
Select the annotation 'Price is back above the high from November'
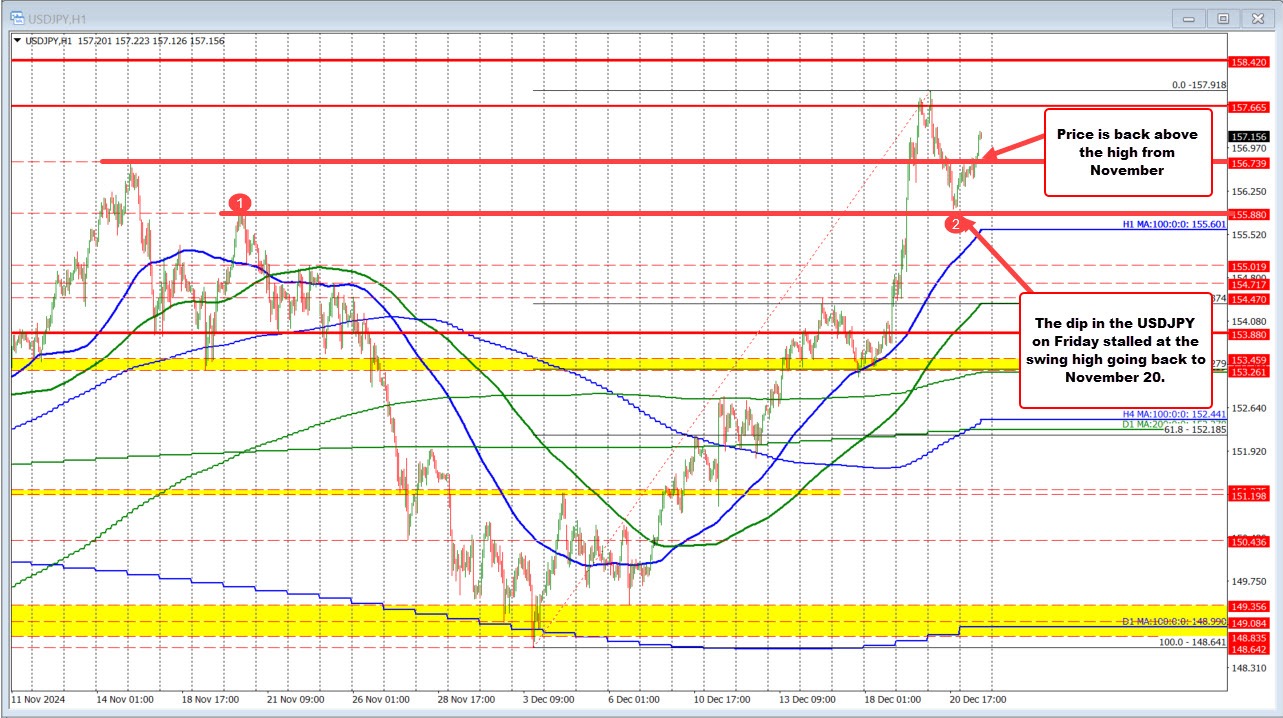[1128, 152]
